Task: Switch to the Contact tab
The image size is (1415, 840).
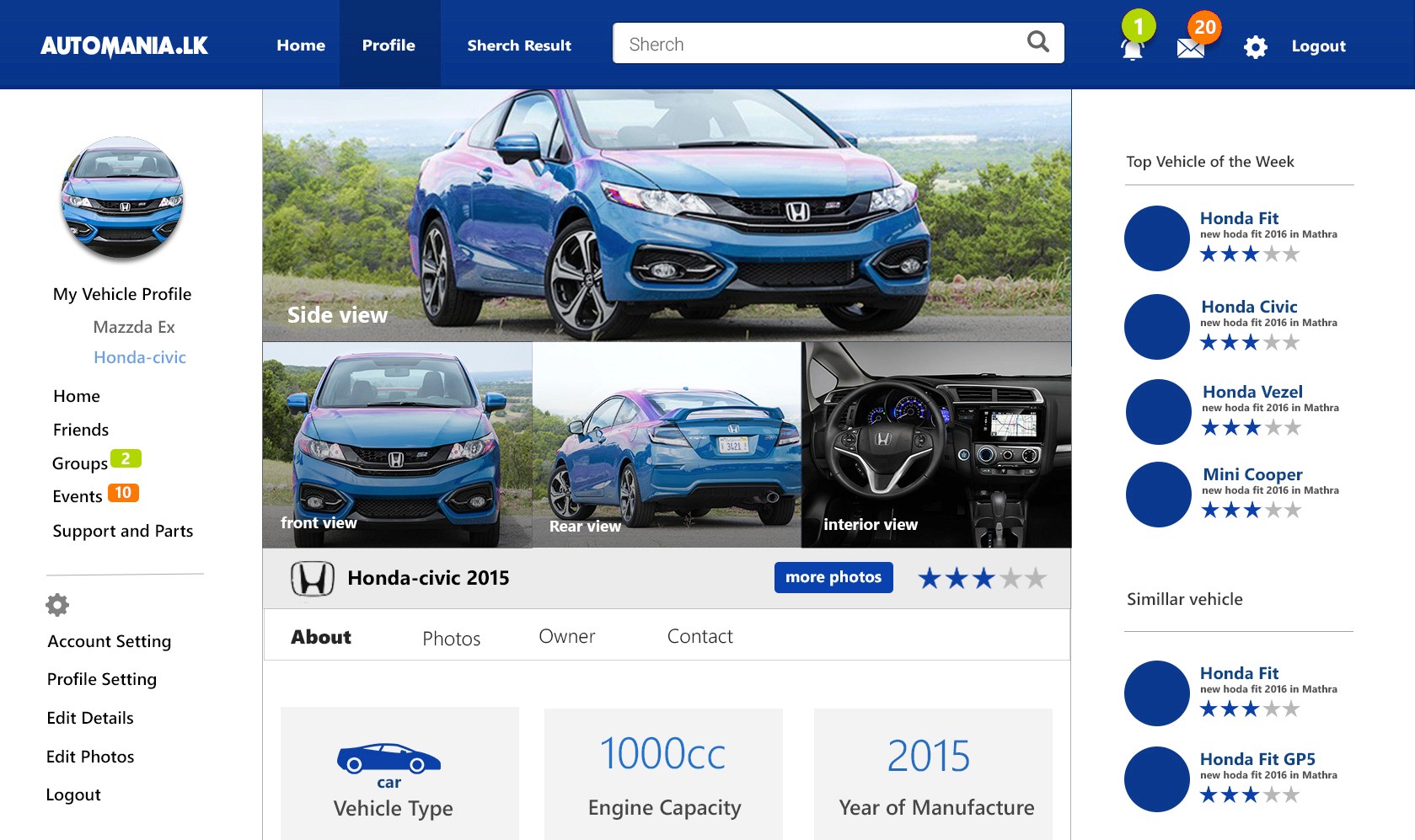Action: point(700,636)
